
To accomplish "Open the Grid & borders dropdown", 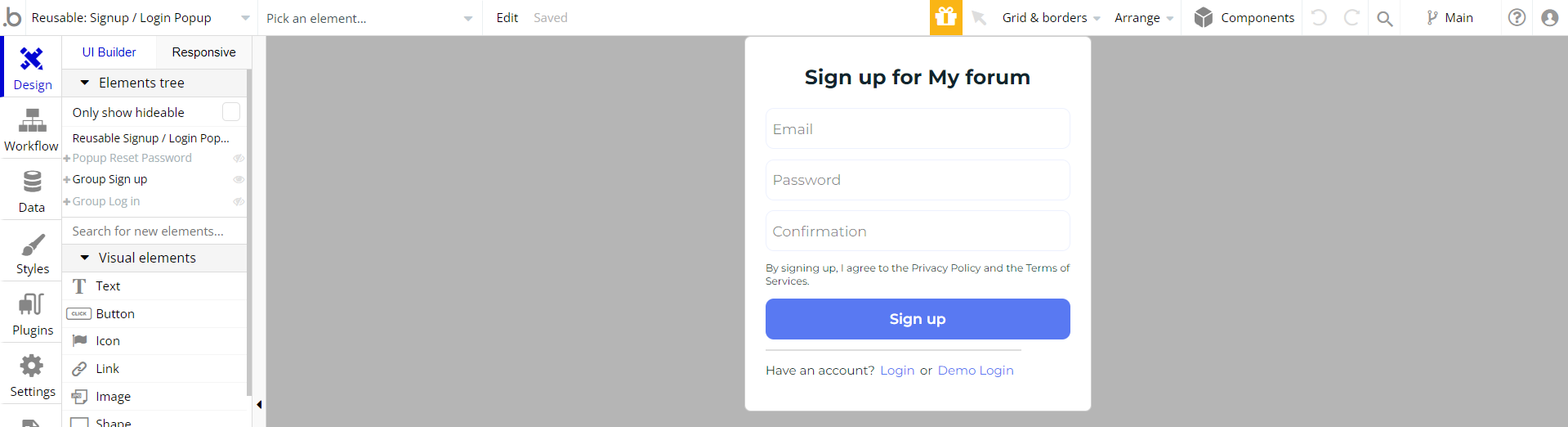I will [1052, 18].
